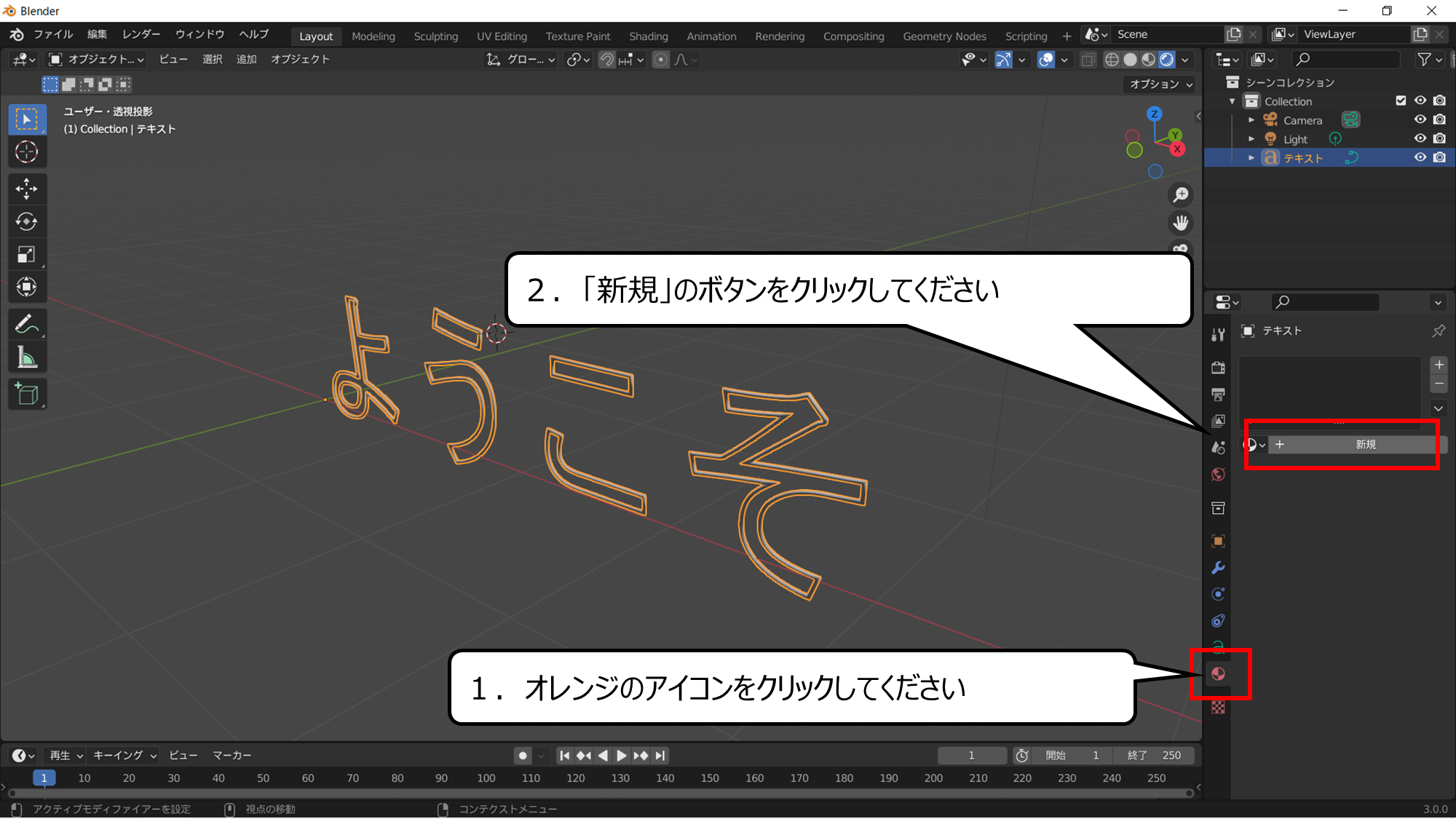Open the オブジェクト mode dropdown
The height and width of the screenshot is (819, 1456).
[x=96, y=60]
